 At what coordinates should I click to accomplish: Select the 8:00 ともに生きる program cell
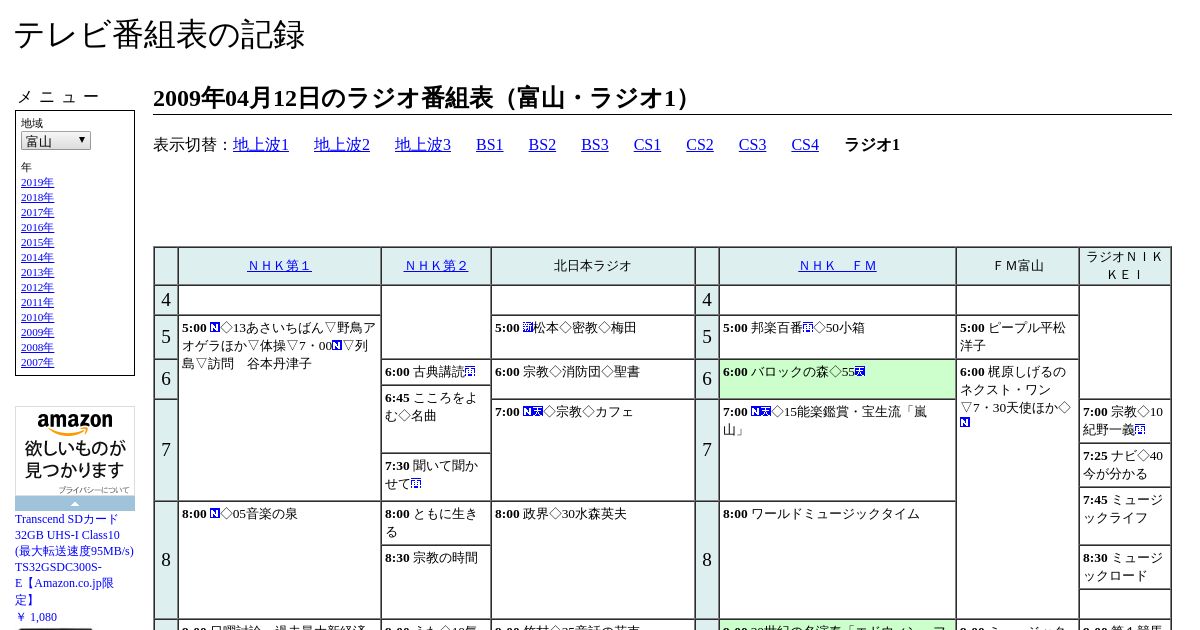click(x=436, y=523)
